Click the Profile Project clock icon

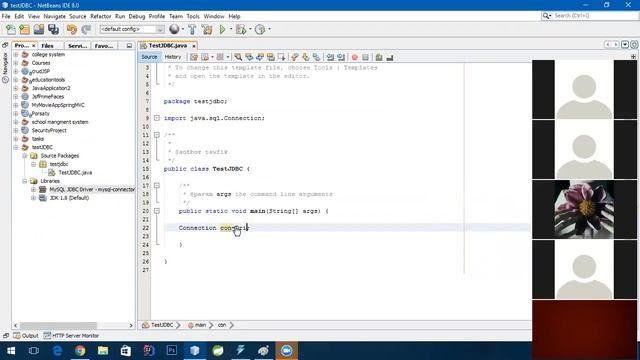pyautogui.click(x=260, y=29)
